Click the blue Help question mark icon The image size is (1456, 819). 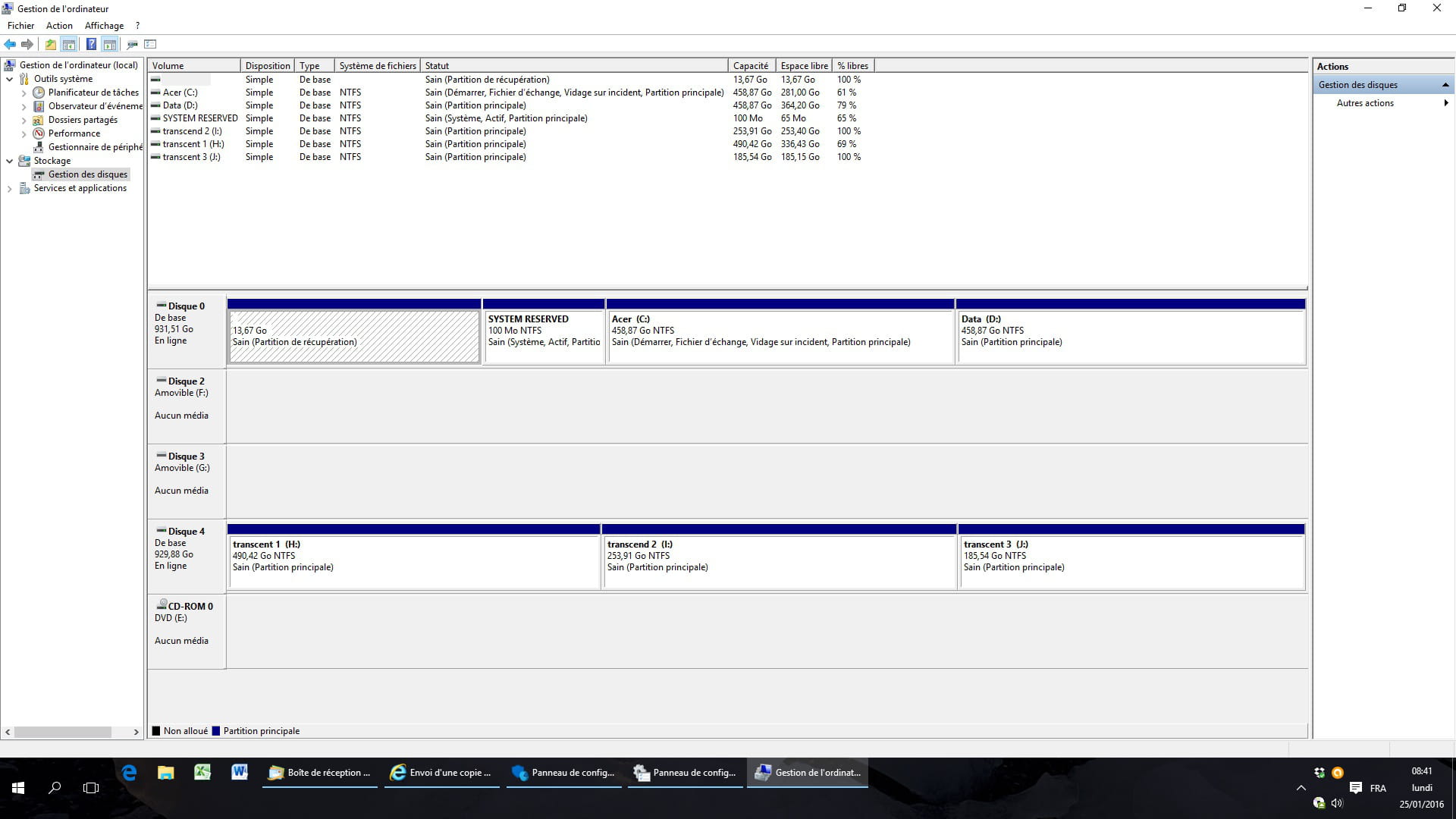click(x=91, y=44)
